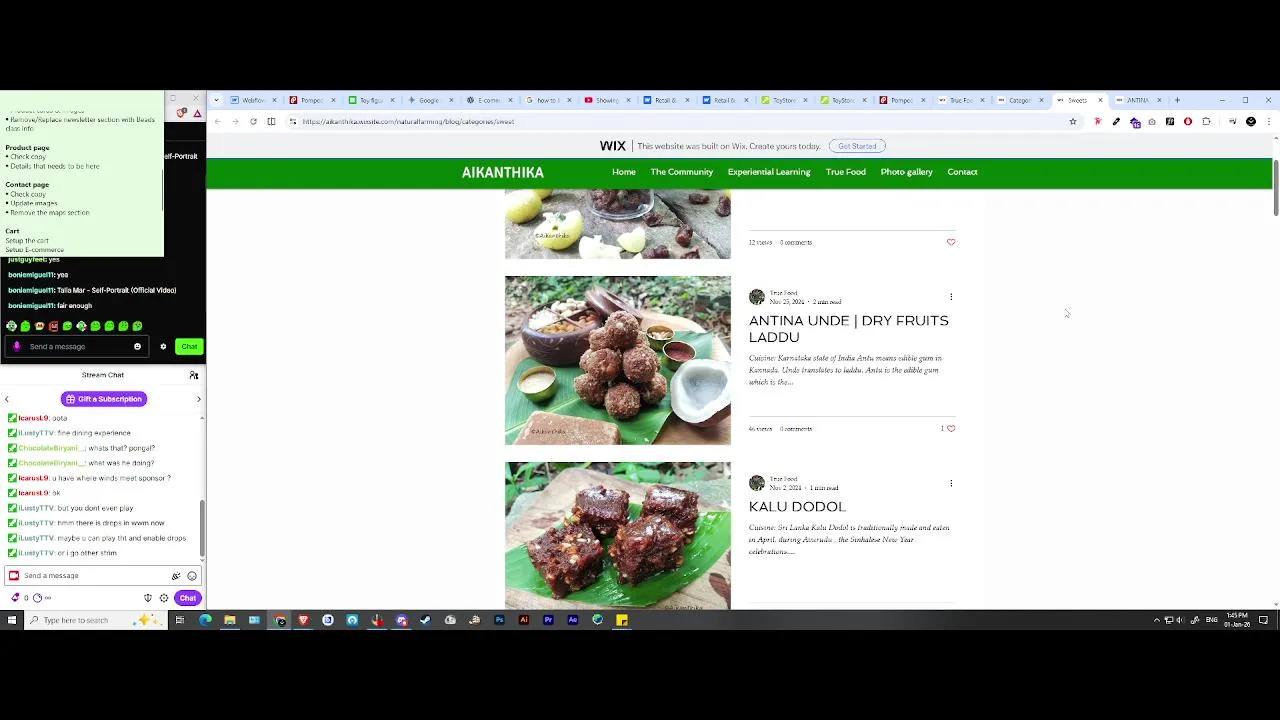Open upper chat settings gear
This screenshot has height=720, width=1280.
(x=163, y=347)
